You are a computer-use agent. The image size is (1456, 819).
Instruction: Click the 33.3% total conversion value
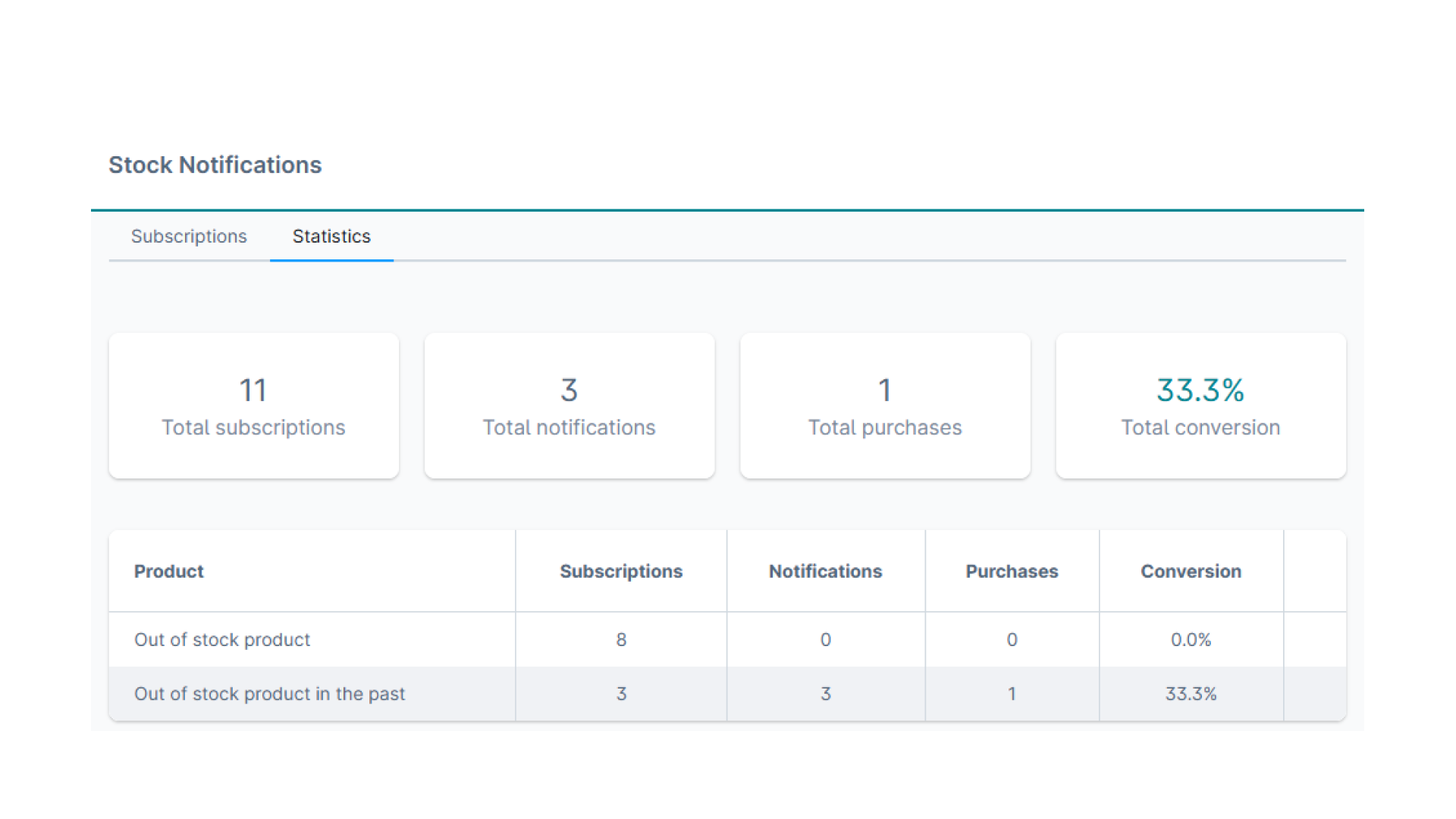1200,391
